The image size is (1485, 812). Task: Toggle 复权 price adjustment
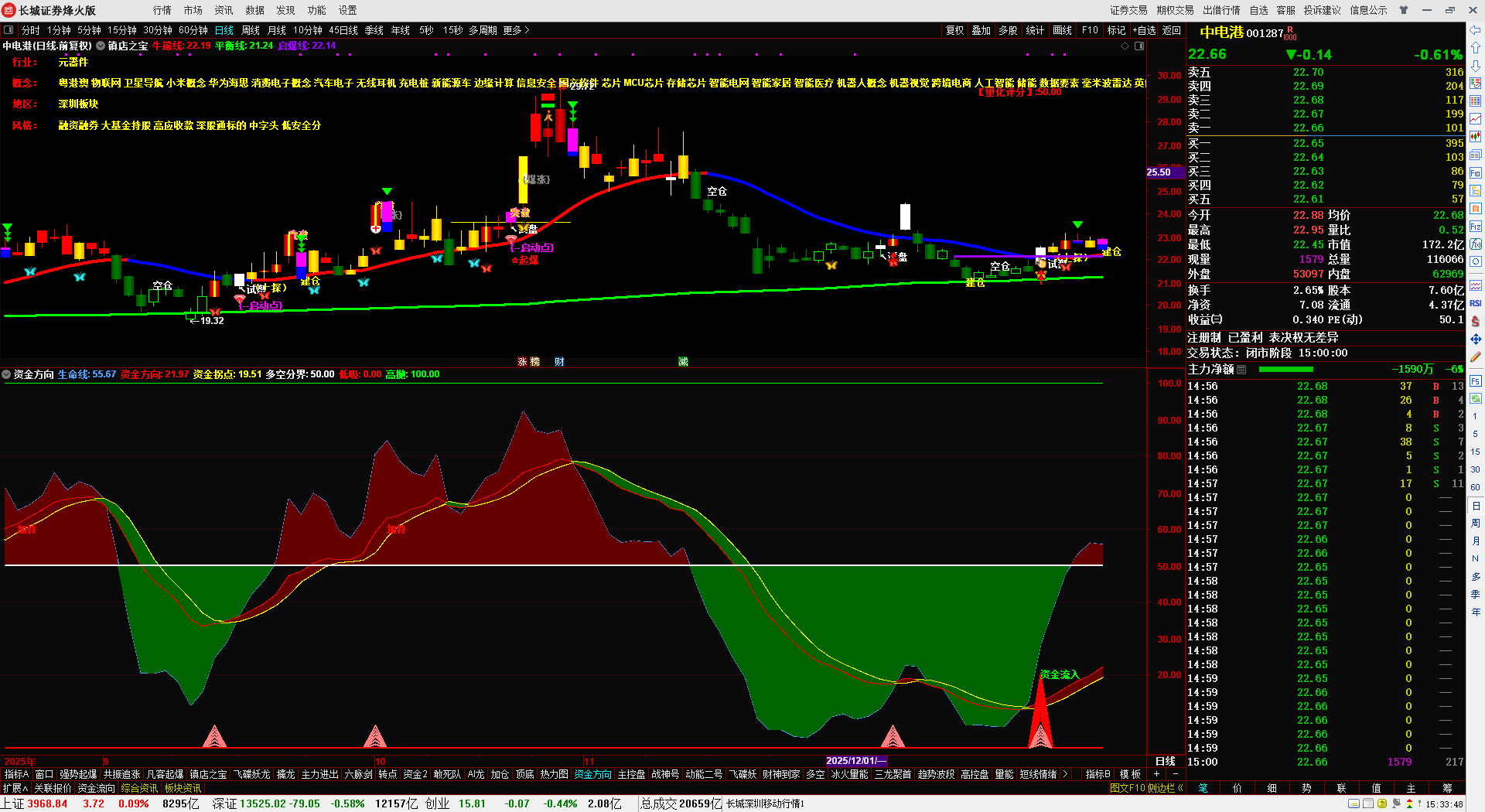pyautogui.click(x=955, y=30)
